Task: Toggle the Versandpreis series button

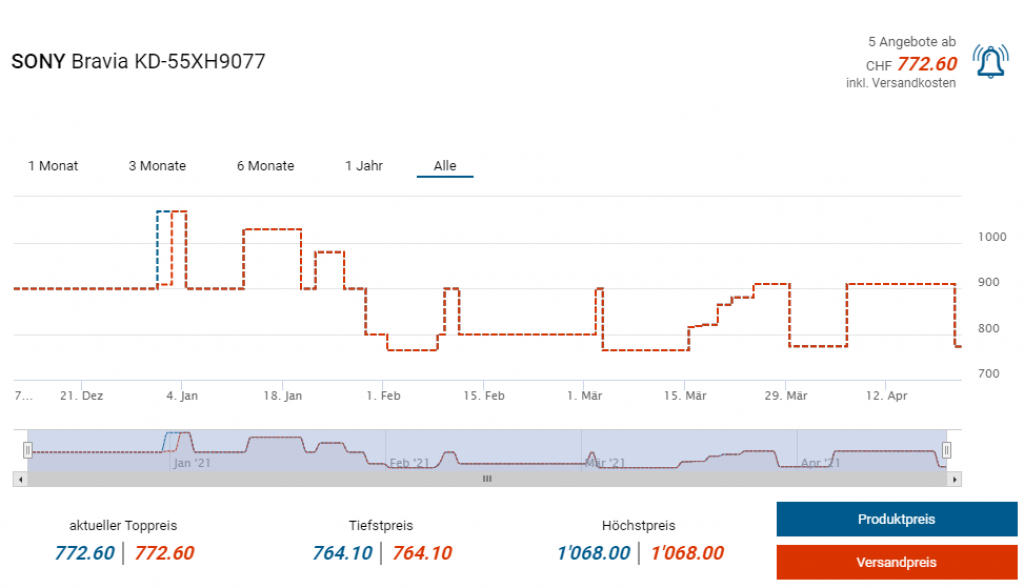Action: click(897, 562)
